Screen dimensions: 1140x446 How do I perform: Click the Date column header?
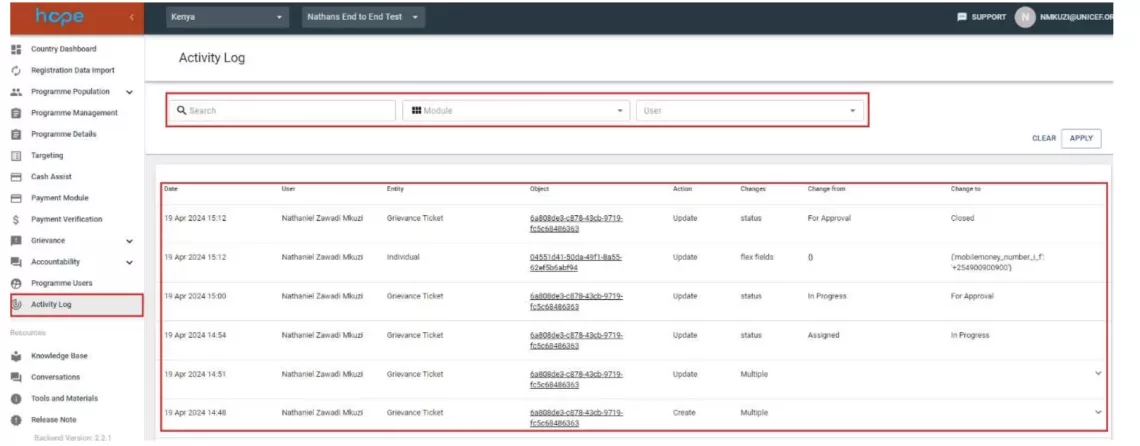point(171,189)
